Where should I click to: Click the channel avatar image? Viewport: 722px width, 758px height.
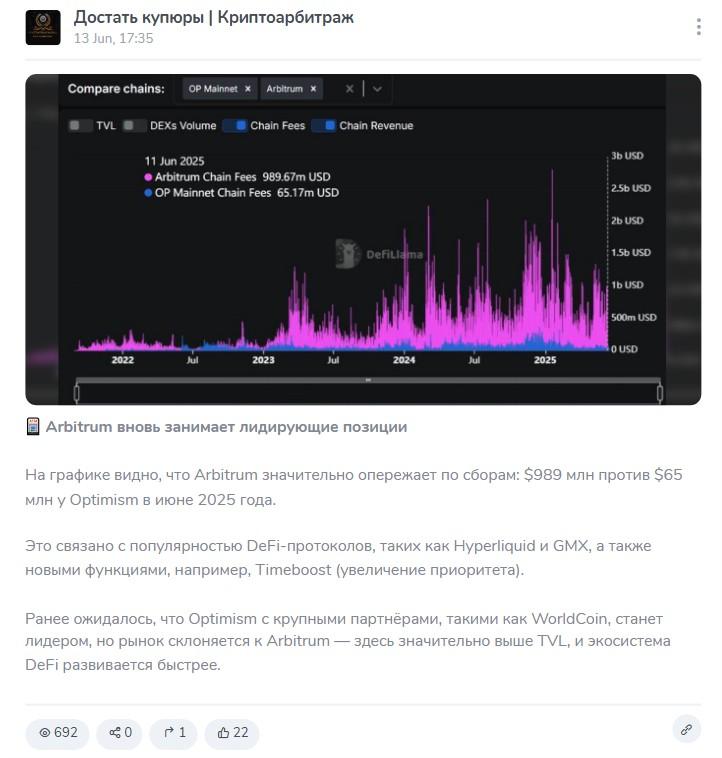[43, 28]
